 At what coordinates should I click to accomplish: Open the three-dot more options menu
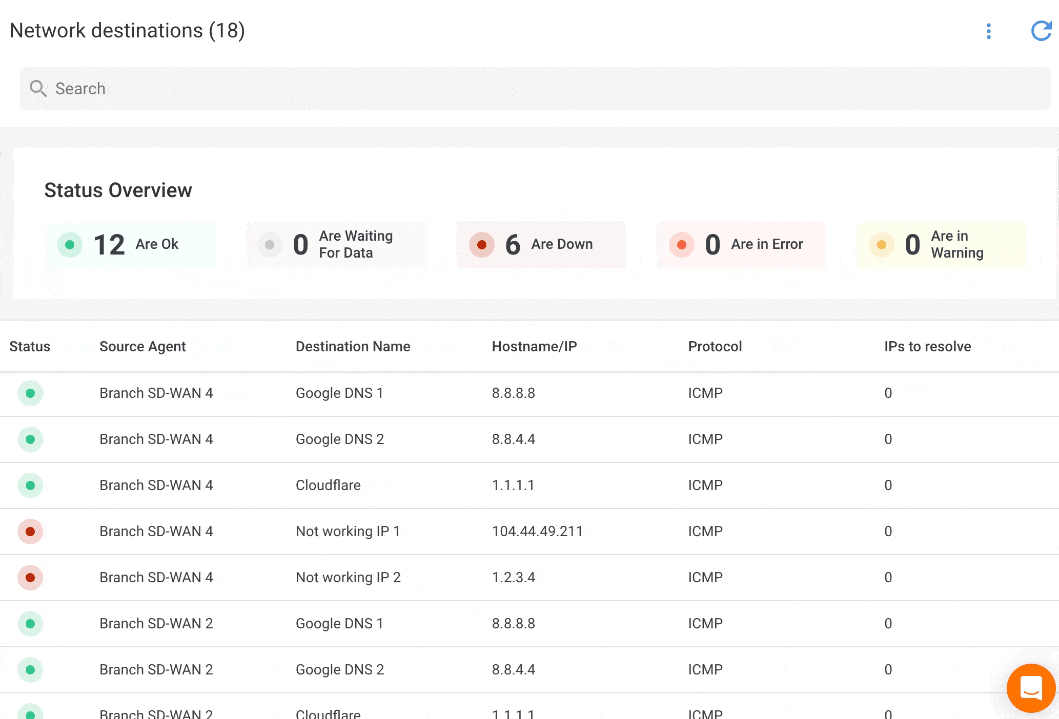click(988, 31)
